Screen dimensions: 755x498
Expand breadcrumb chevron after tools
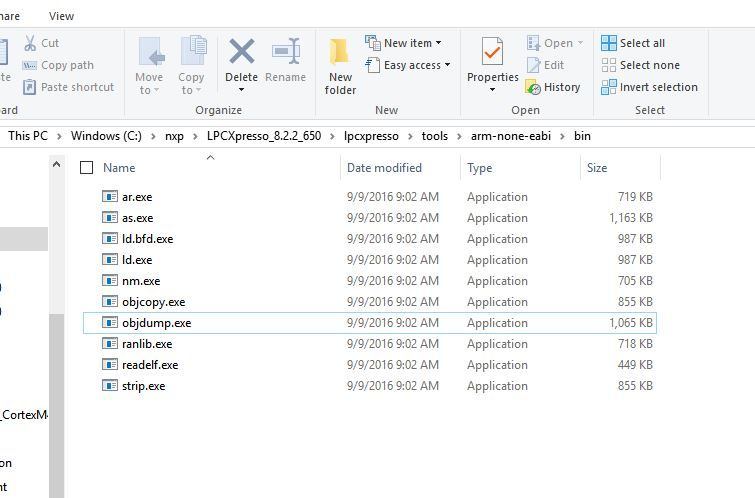pyautogui.click(x=459, y=136)
